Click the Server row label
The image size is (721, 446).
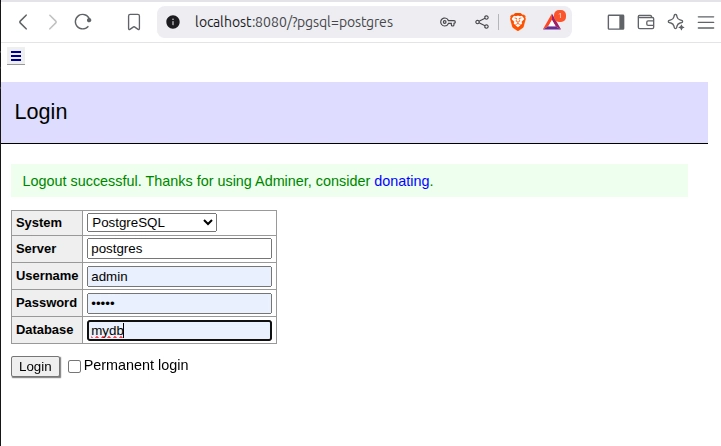pyautogui.click(x=36, y=249)
